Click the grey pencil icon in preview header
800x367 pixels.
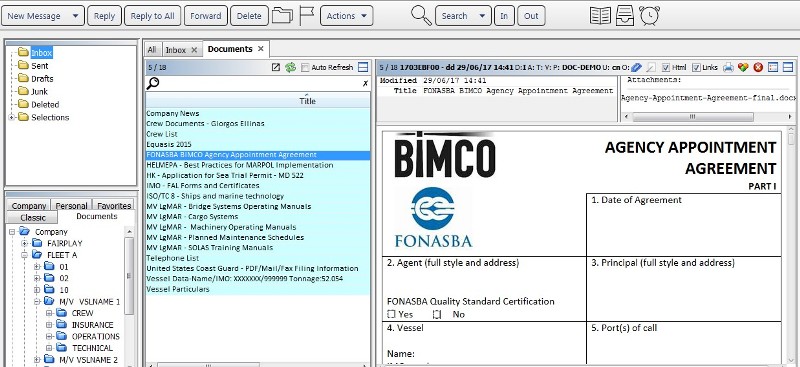point(651,67)
